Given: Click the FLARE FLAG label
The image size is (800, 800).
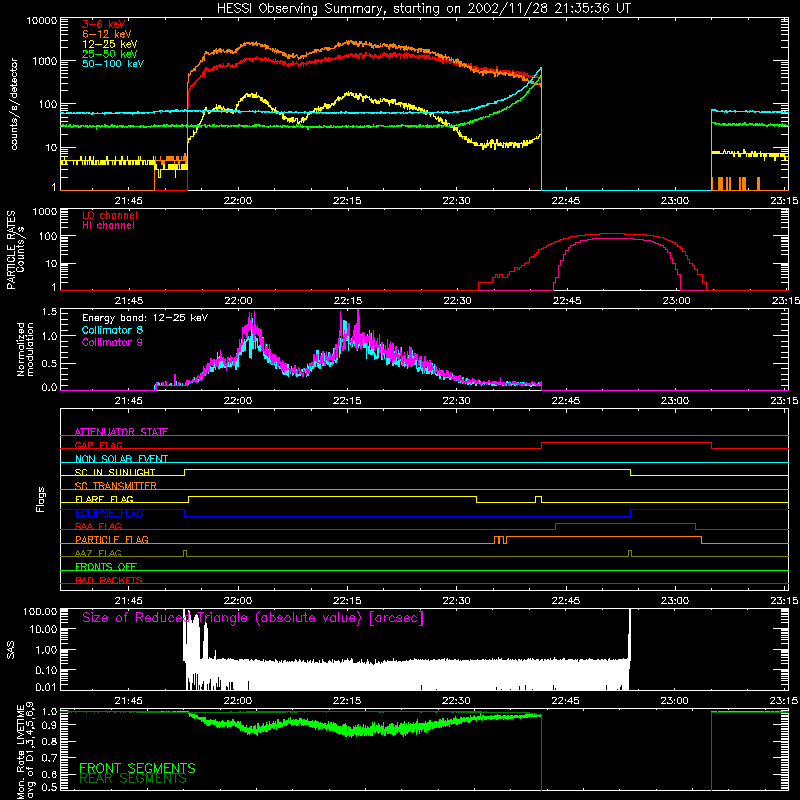Looking at the screenshot, I should 104,499.
